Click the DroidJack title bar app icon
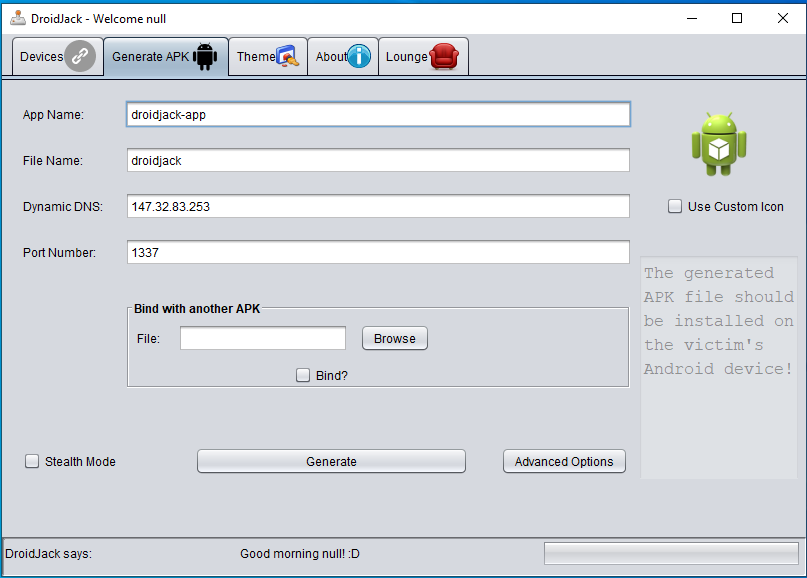Viewport: 807px width, 578px height. point(18,18)
